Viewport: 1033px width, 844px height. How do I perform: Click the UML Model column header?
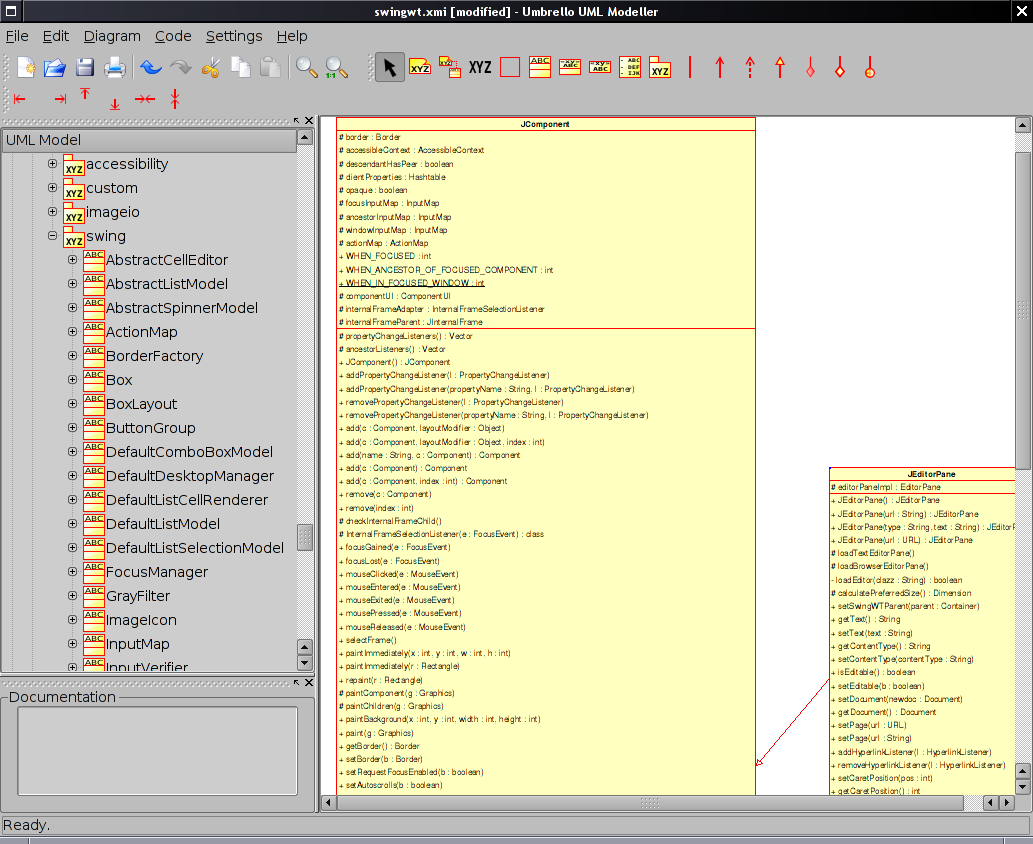[x=150, y=140]
